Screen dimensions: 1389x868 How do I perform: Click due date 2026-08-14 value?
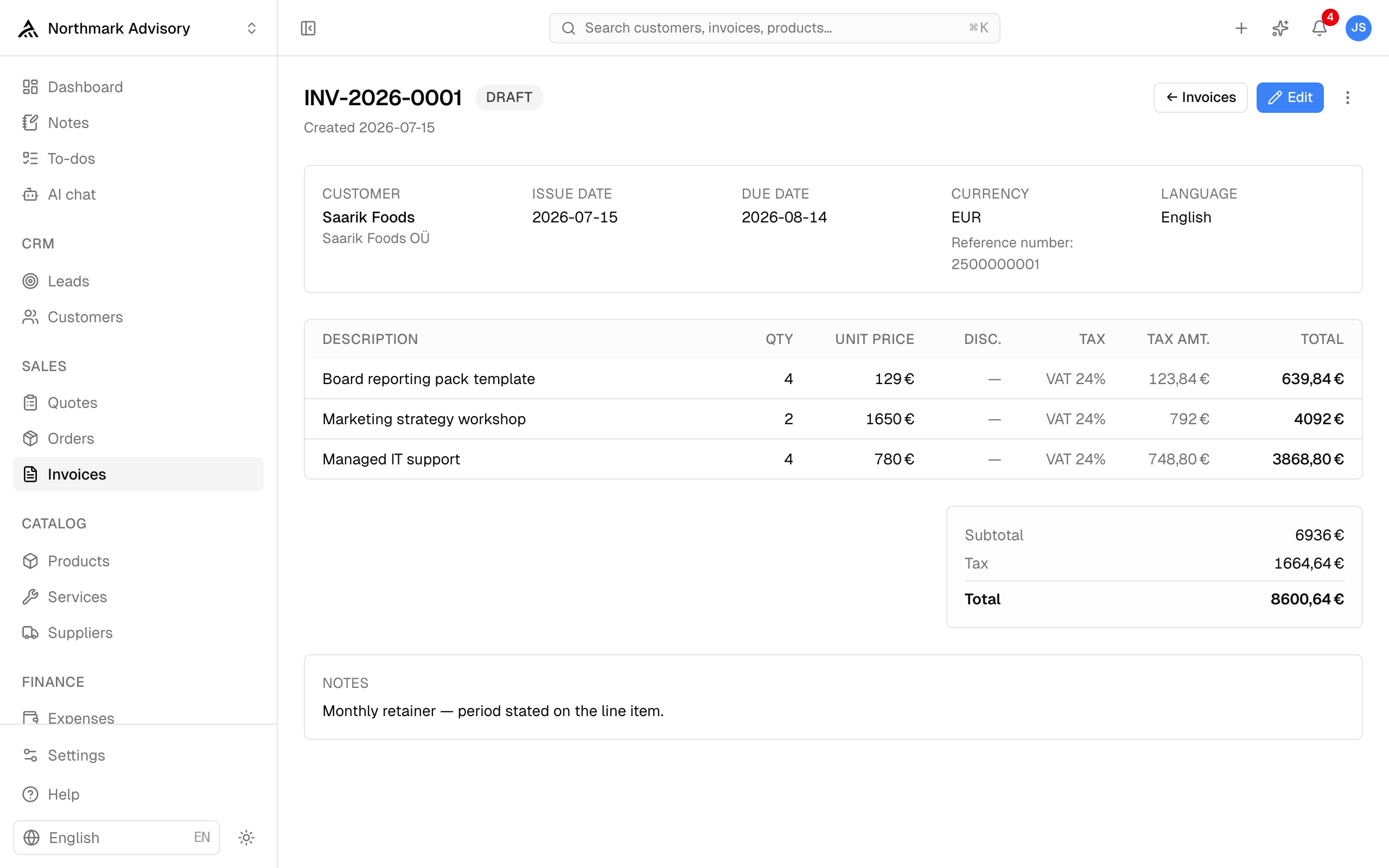[784, 218]
